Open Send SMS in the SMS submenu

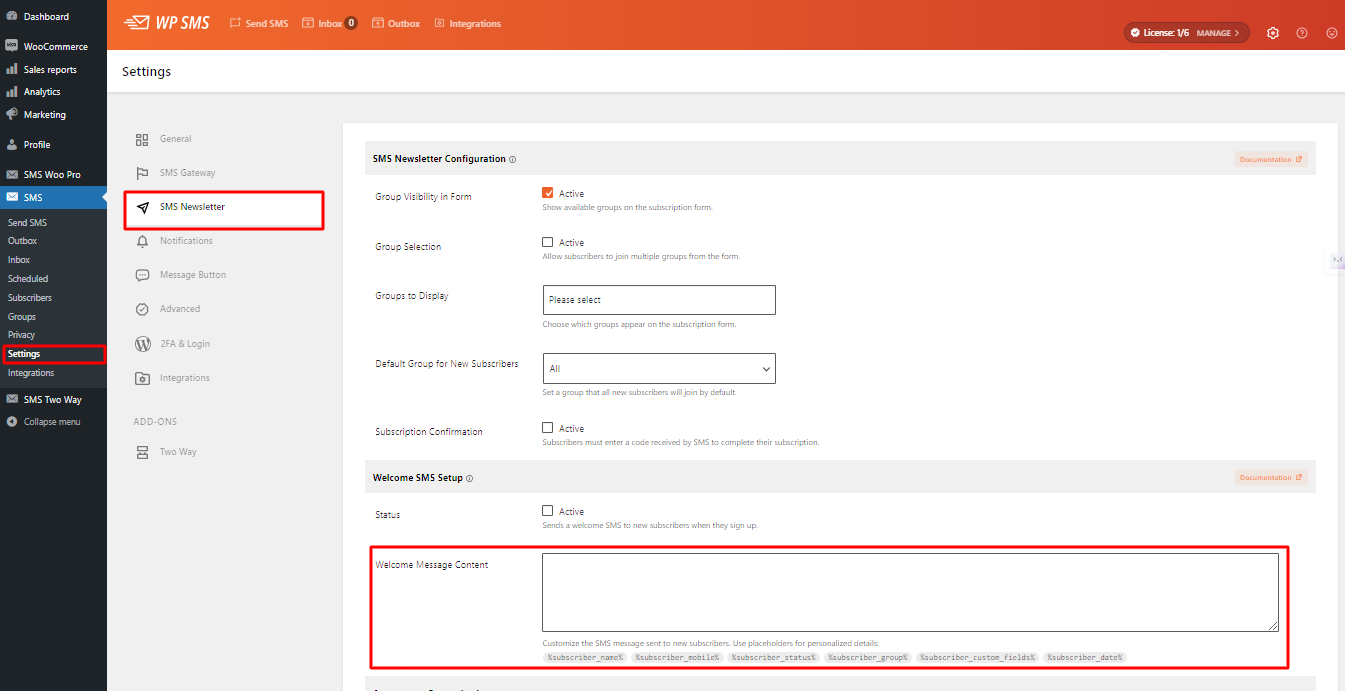(x=28, y=222)
